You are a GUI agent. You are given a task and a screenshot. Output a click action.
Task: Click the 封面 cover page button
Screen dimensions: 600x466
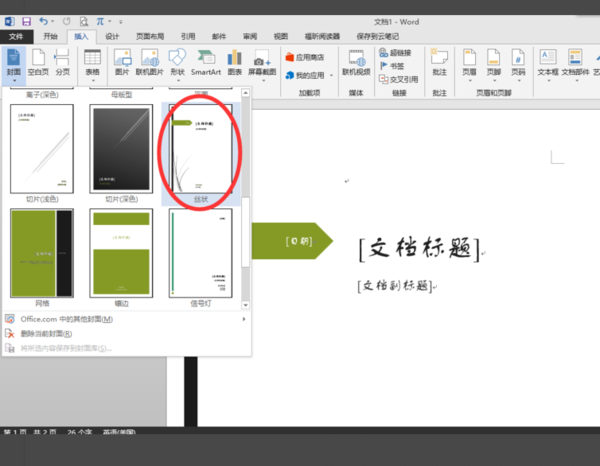pos(14,65)
